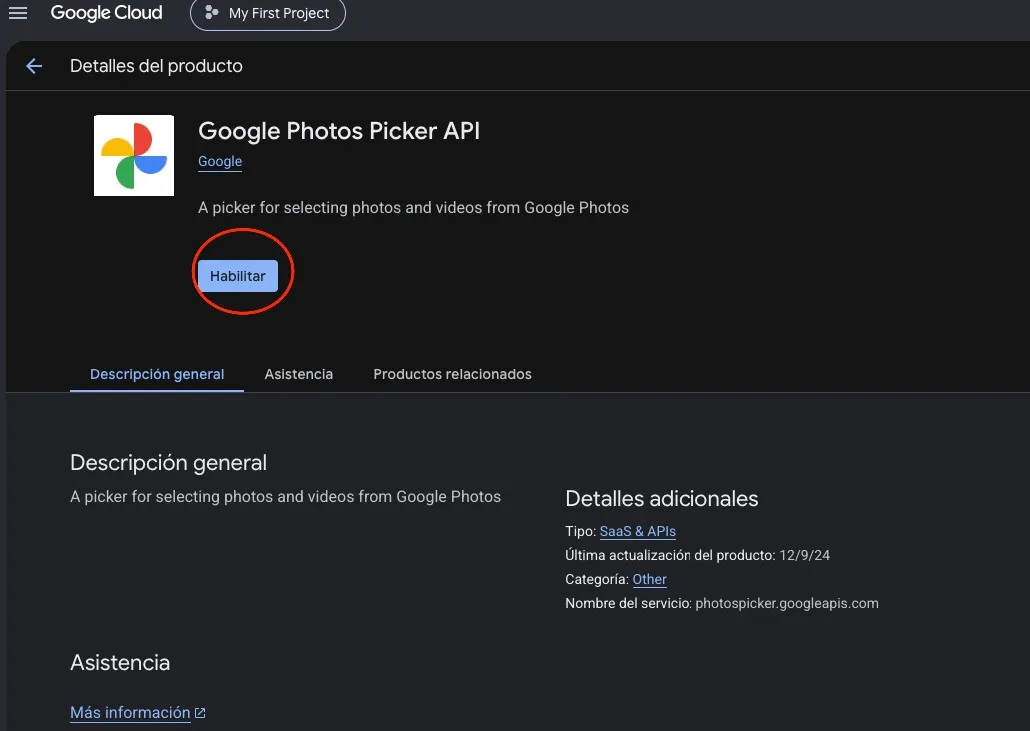
Task: Click the Google Photos Picker API title
Action: coord(339,131)
